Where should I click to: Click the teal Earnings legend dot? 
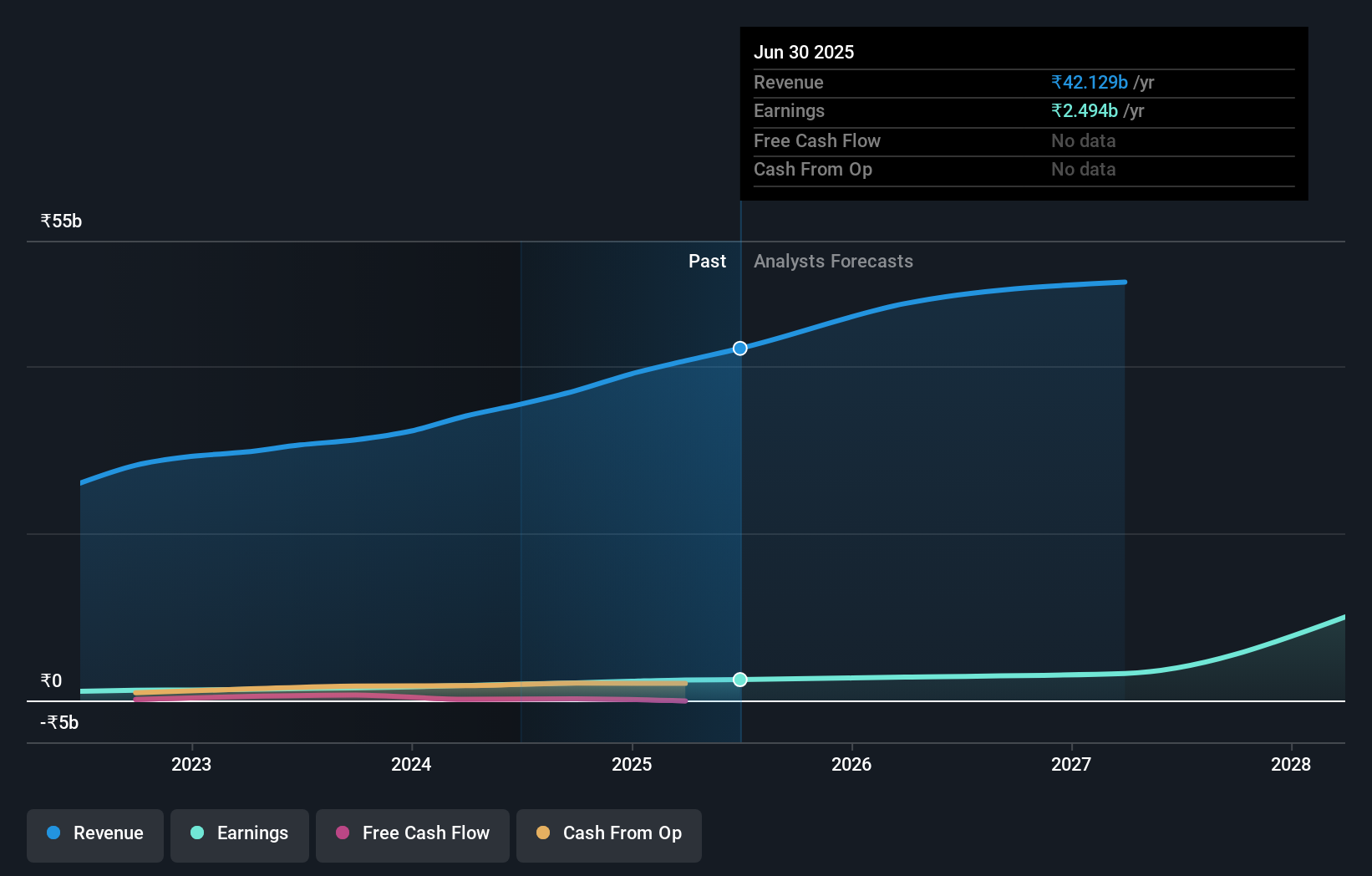(x=197, y=833)
